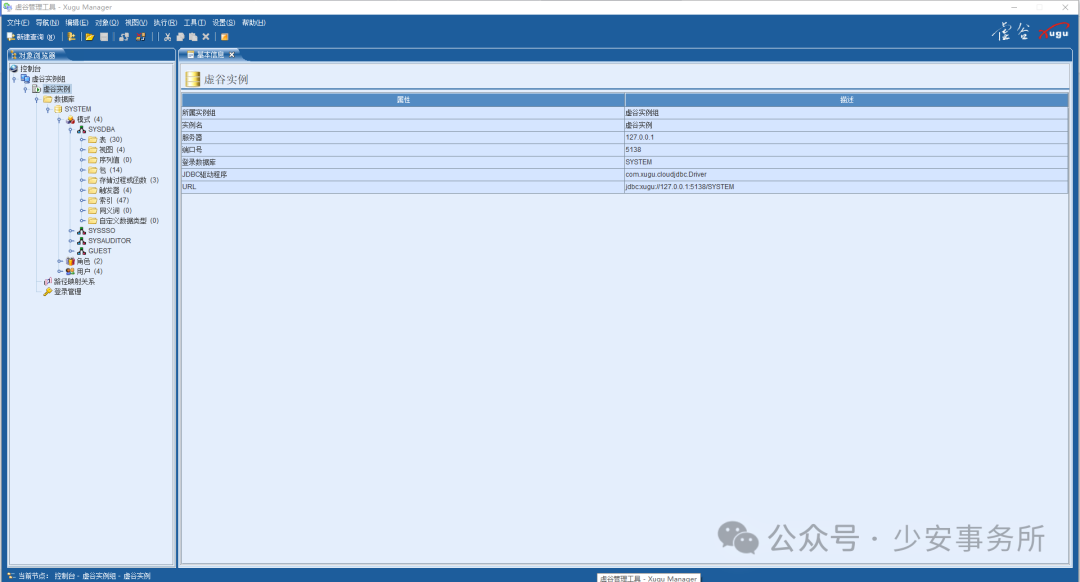The width and height of the screenshot is (1080, 582).
Task: Click the 新建查询 button
Action: click(x=31, y=37)
